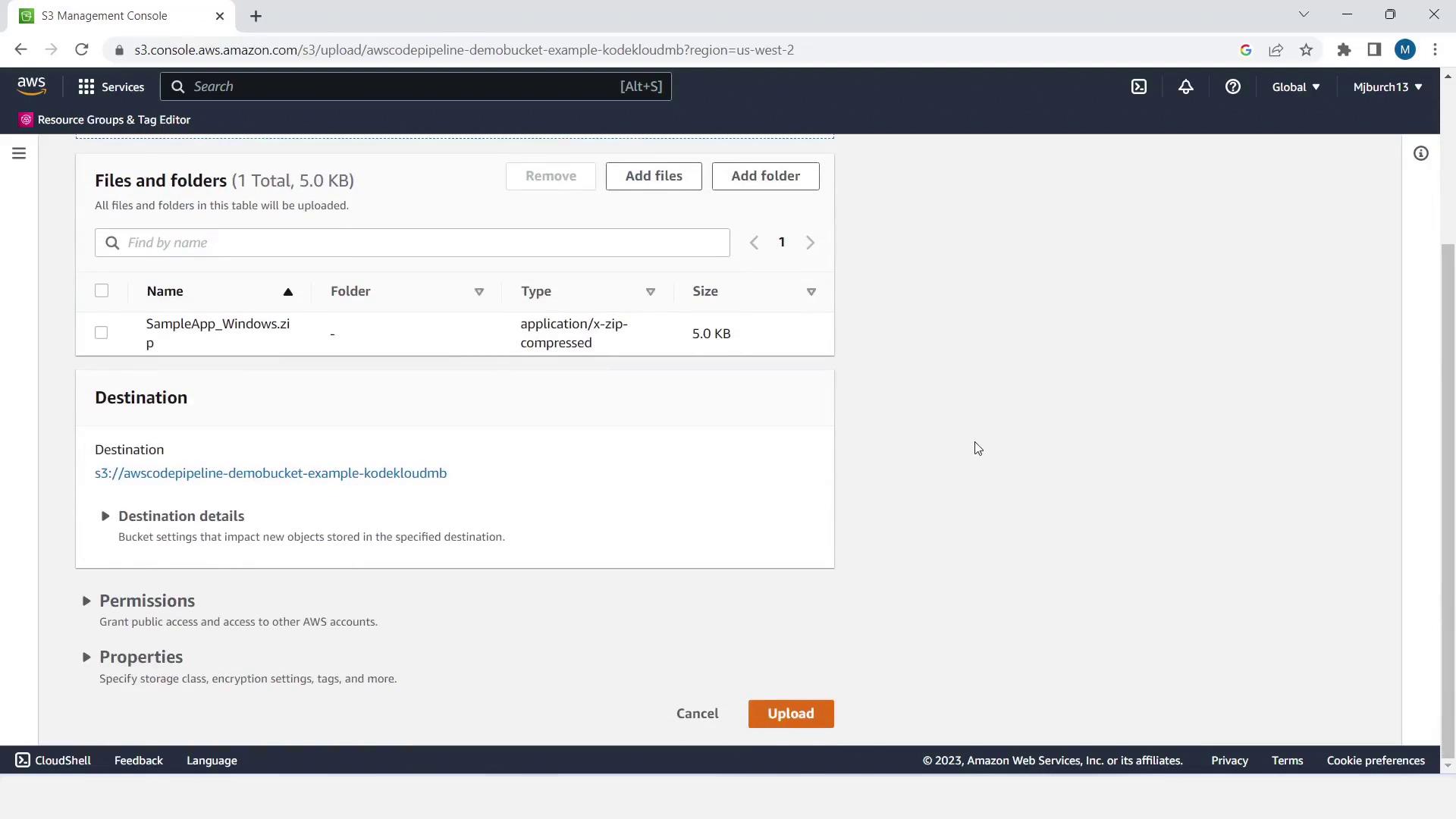Open the AWS help question mark
The image size is (1456, 819).
(1233, 87)
